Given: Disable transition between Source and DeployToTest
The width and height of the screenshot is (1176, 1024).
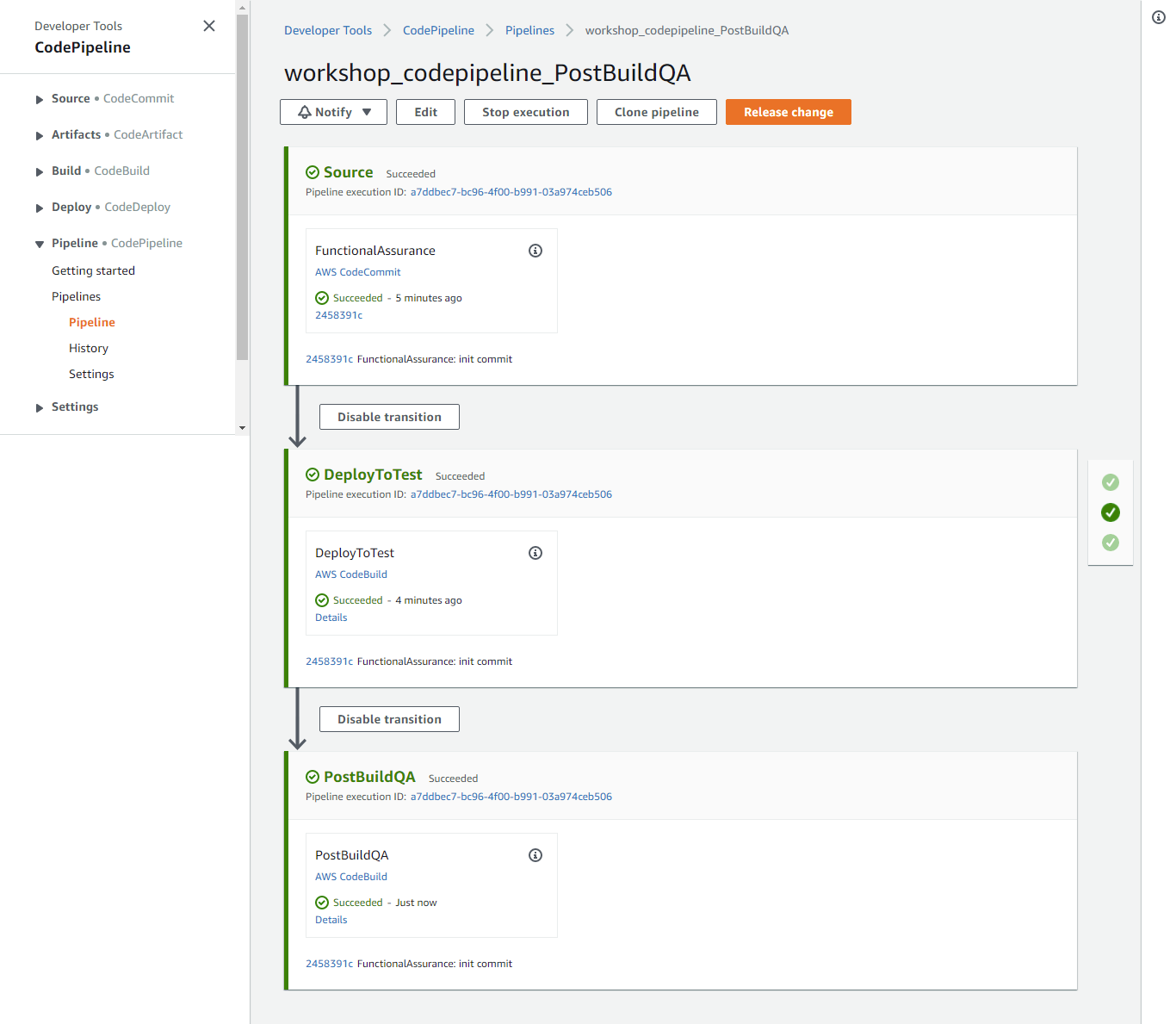Looking at the screenshot, I should pos(389,417).
